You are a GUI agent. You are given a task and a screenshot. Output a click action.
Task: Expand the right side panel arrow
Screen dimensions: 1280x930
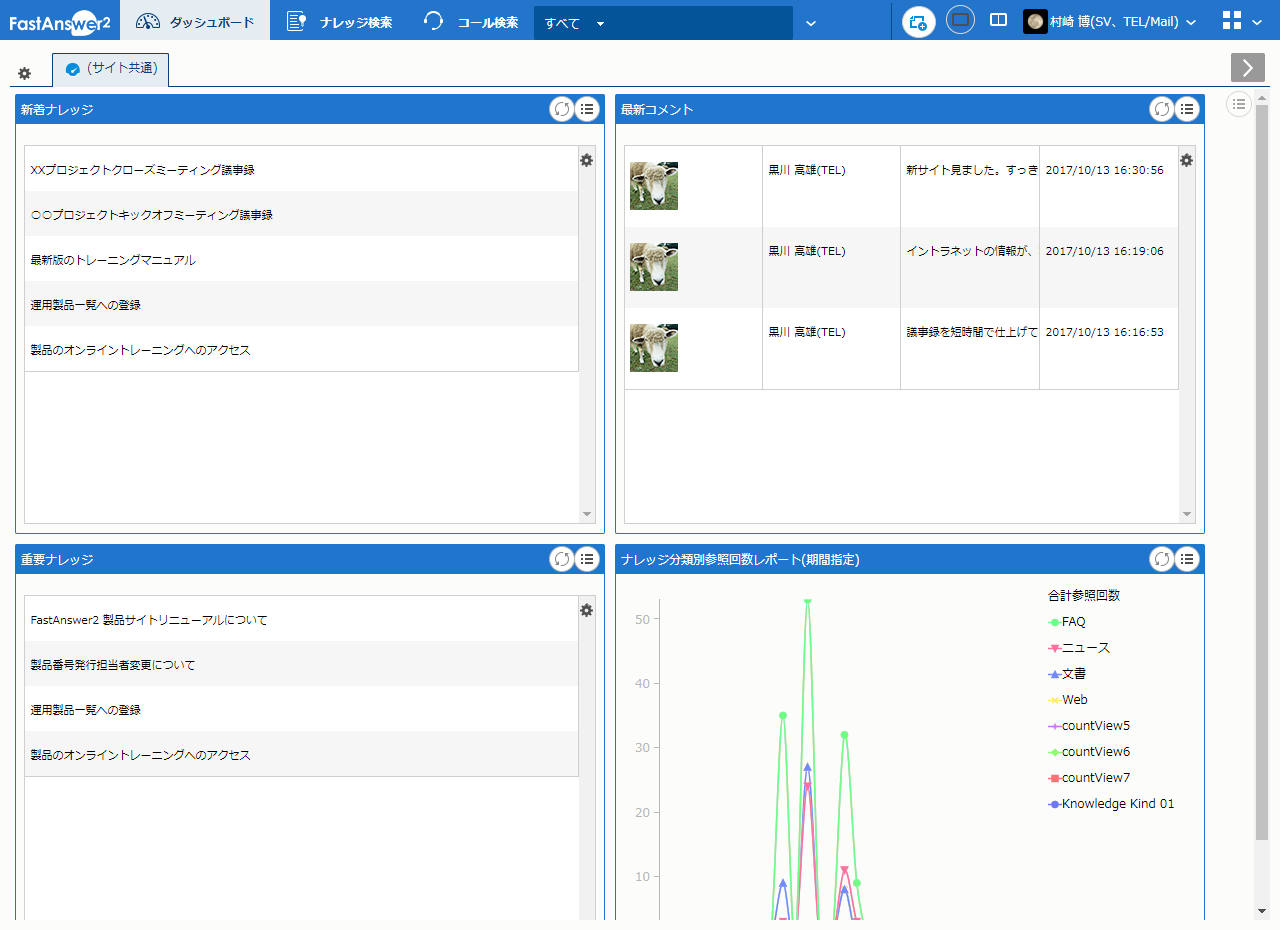[1247, 67]
